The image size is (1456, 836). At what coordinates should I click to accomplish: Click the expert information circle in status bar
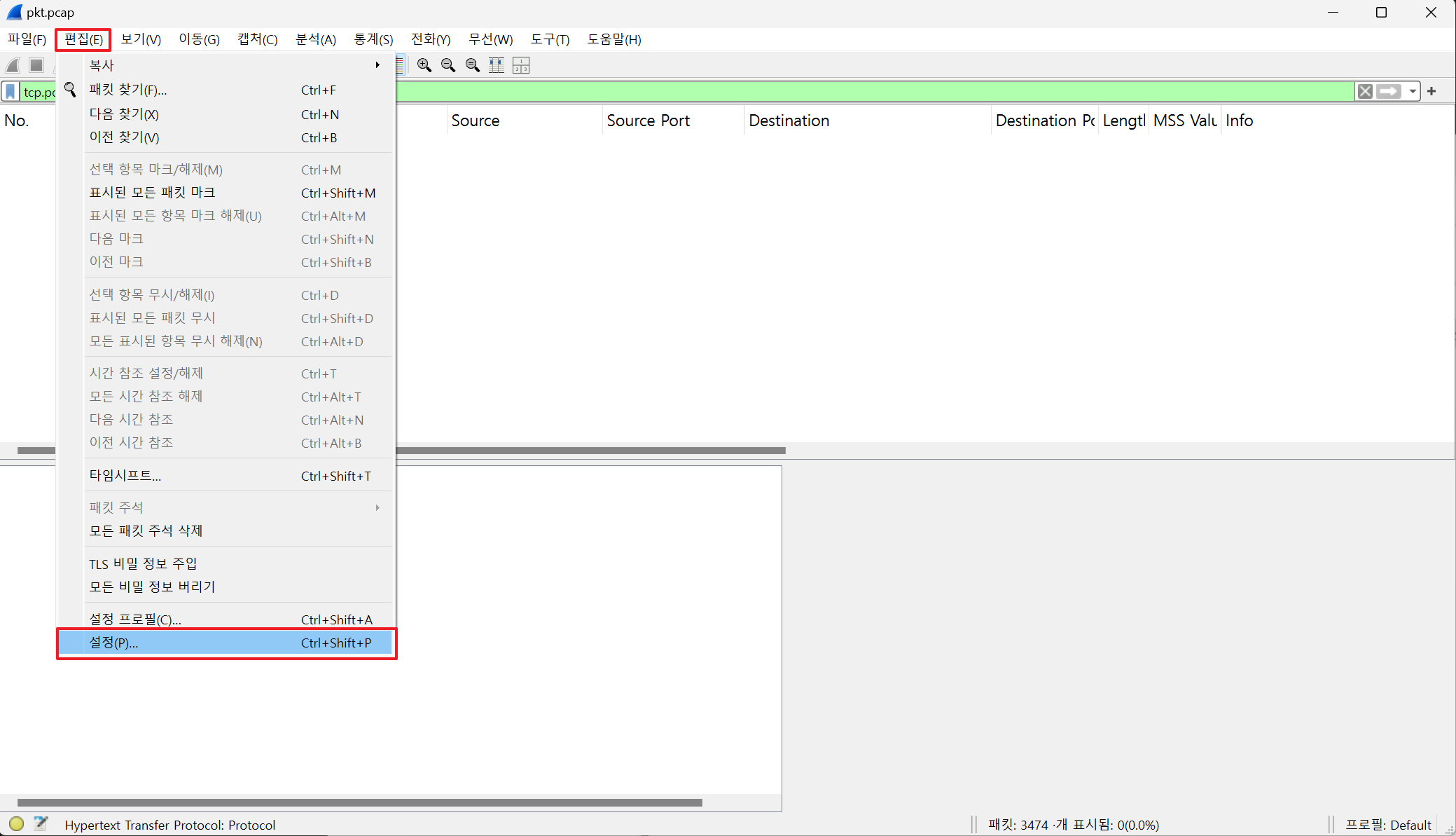coord(16,824)
